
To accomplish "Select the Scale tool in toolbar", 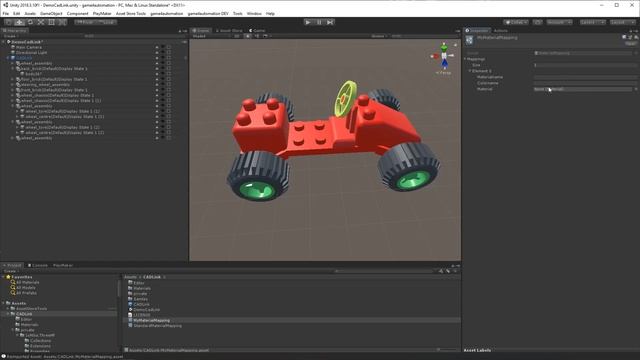I will pyautogui.click(x=41, y=22).
